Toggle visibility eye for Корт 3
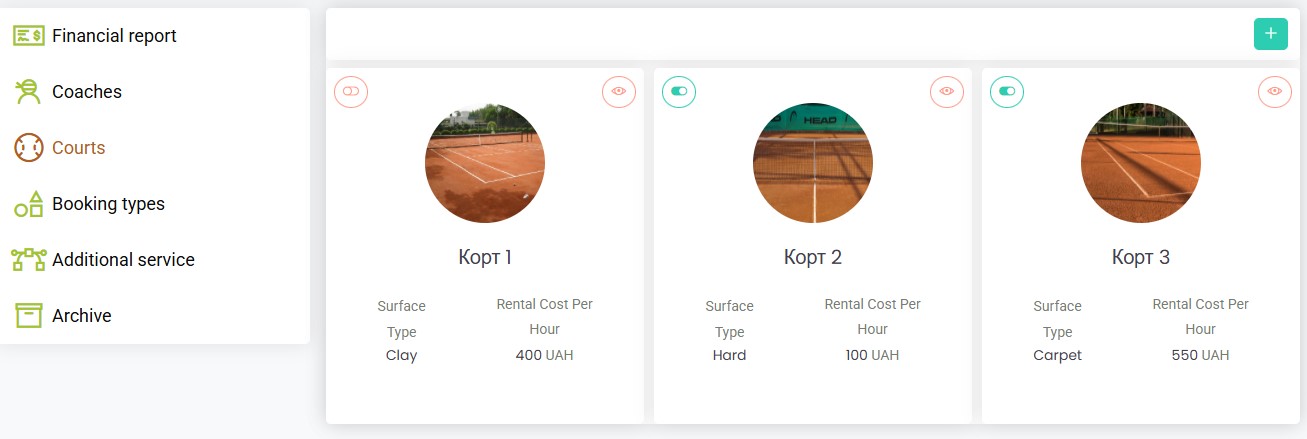This screenshot has height=439, width=1307. (1275, 91)
